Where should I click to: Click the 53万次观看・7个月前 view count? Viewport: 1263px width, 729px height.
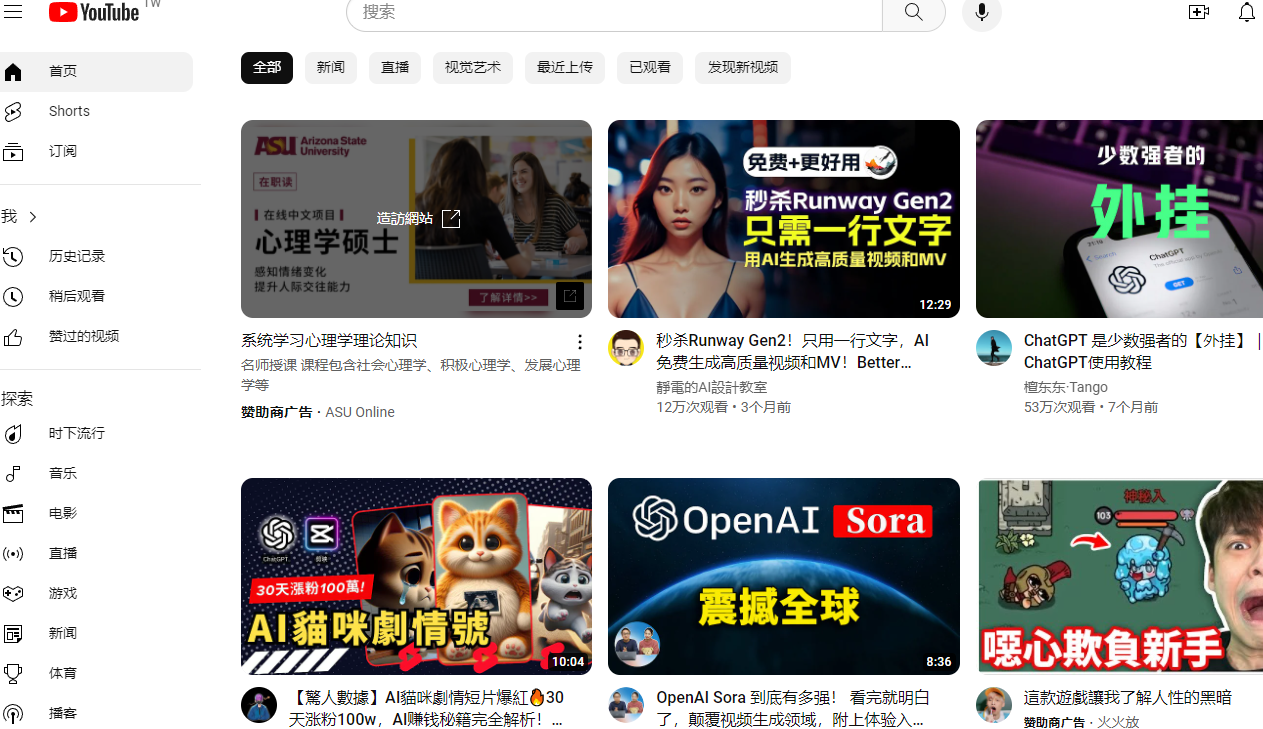point(1091,407)
